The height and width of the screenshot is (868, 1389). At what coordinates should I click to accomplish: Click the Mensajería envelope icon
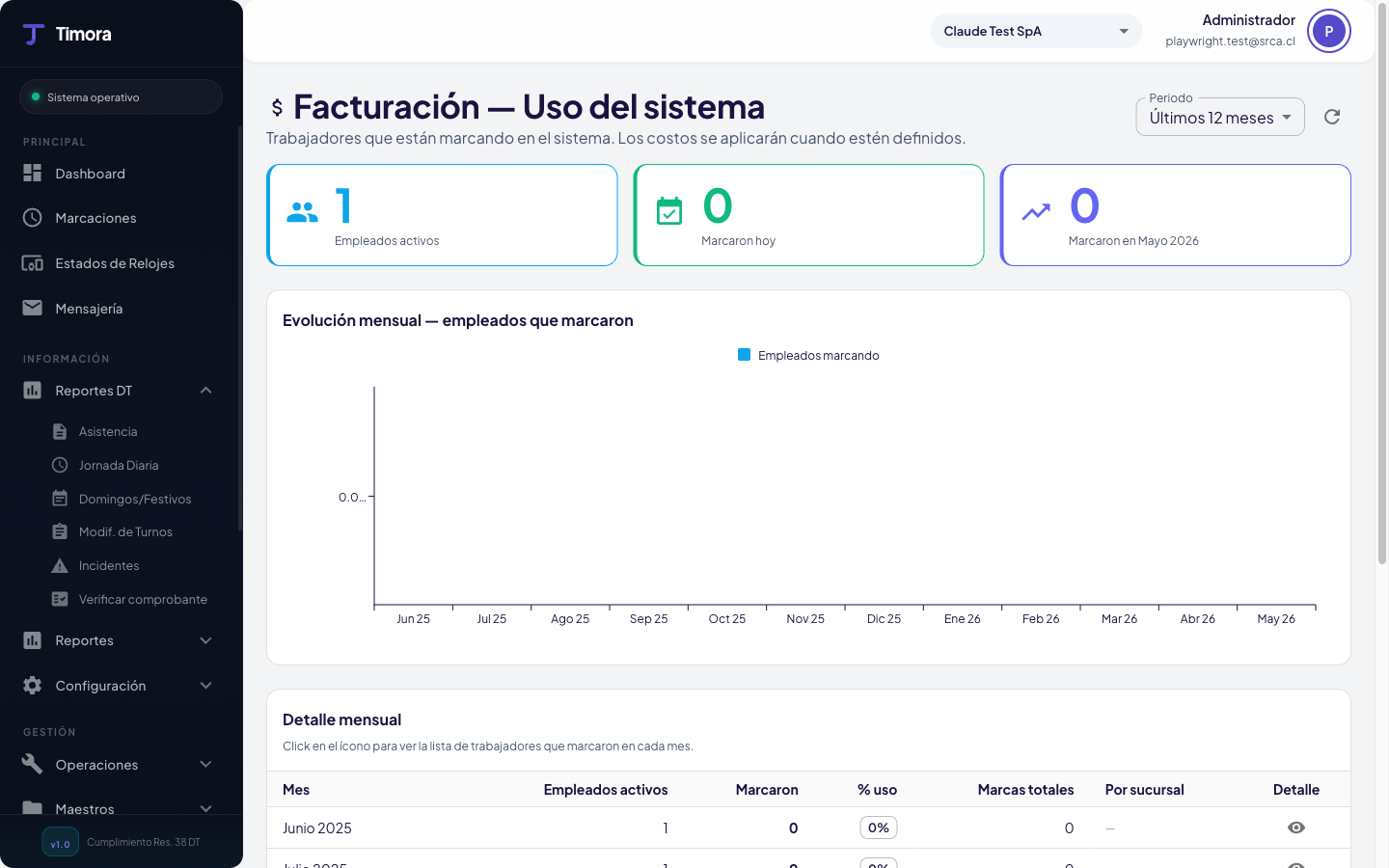tap(33, 308)
